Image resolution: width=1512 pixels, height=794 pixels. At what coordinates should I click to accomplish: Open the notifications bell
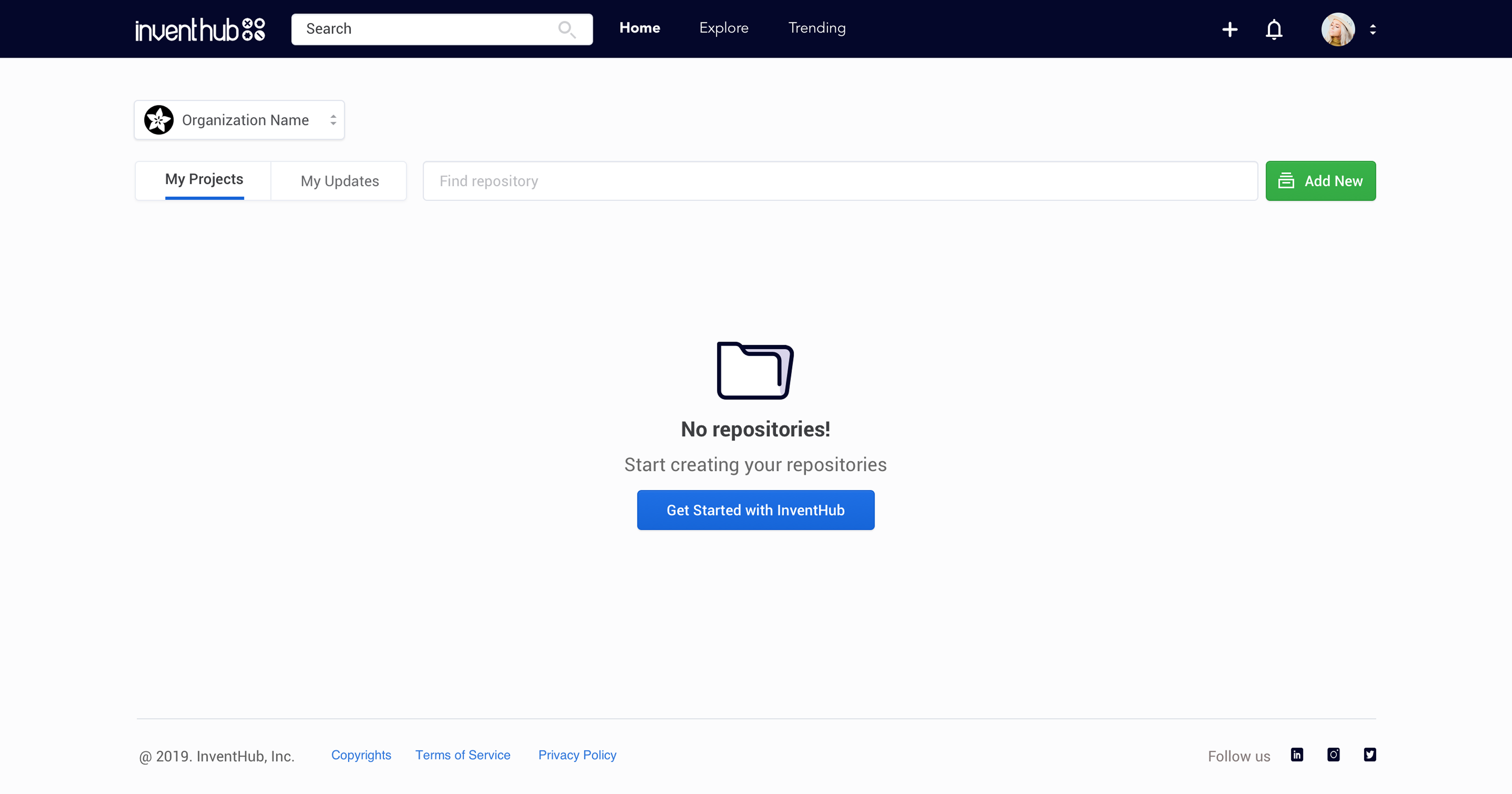1274,29
